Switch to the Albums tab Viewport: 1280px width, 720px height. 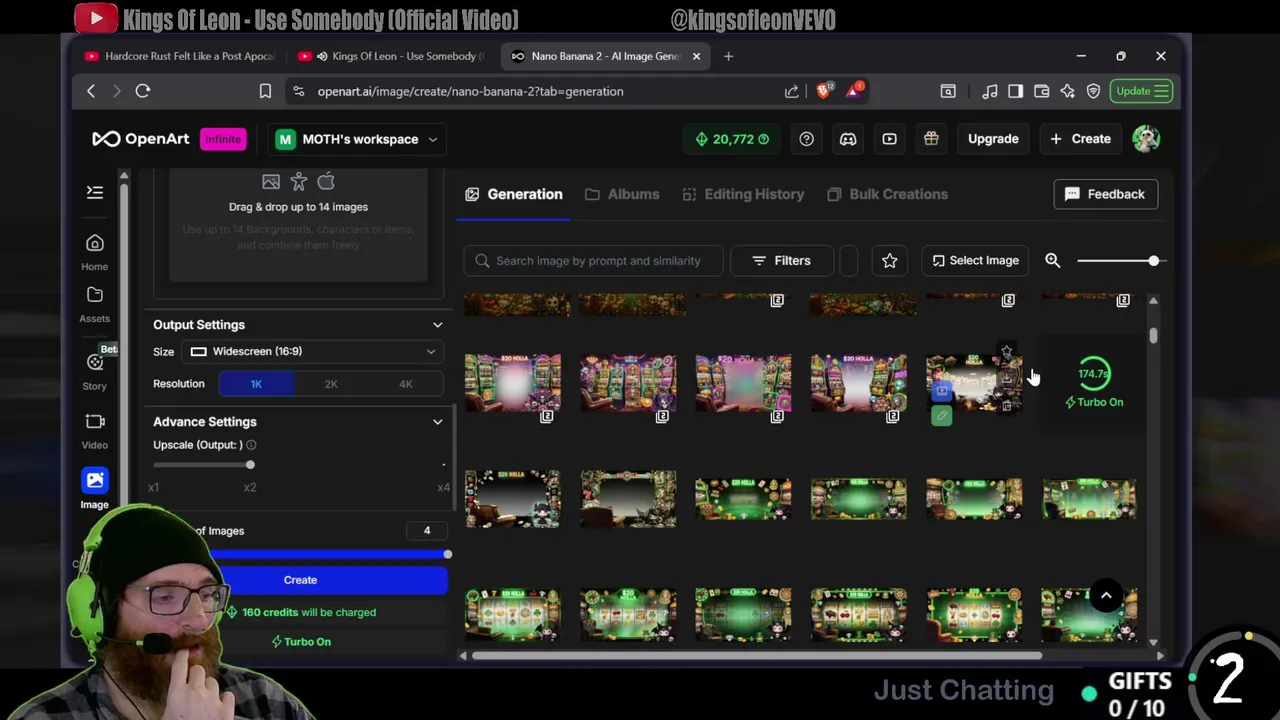pos(622,194)
